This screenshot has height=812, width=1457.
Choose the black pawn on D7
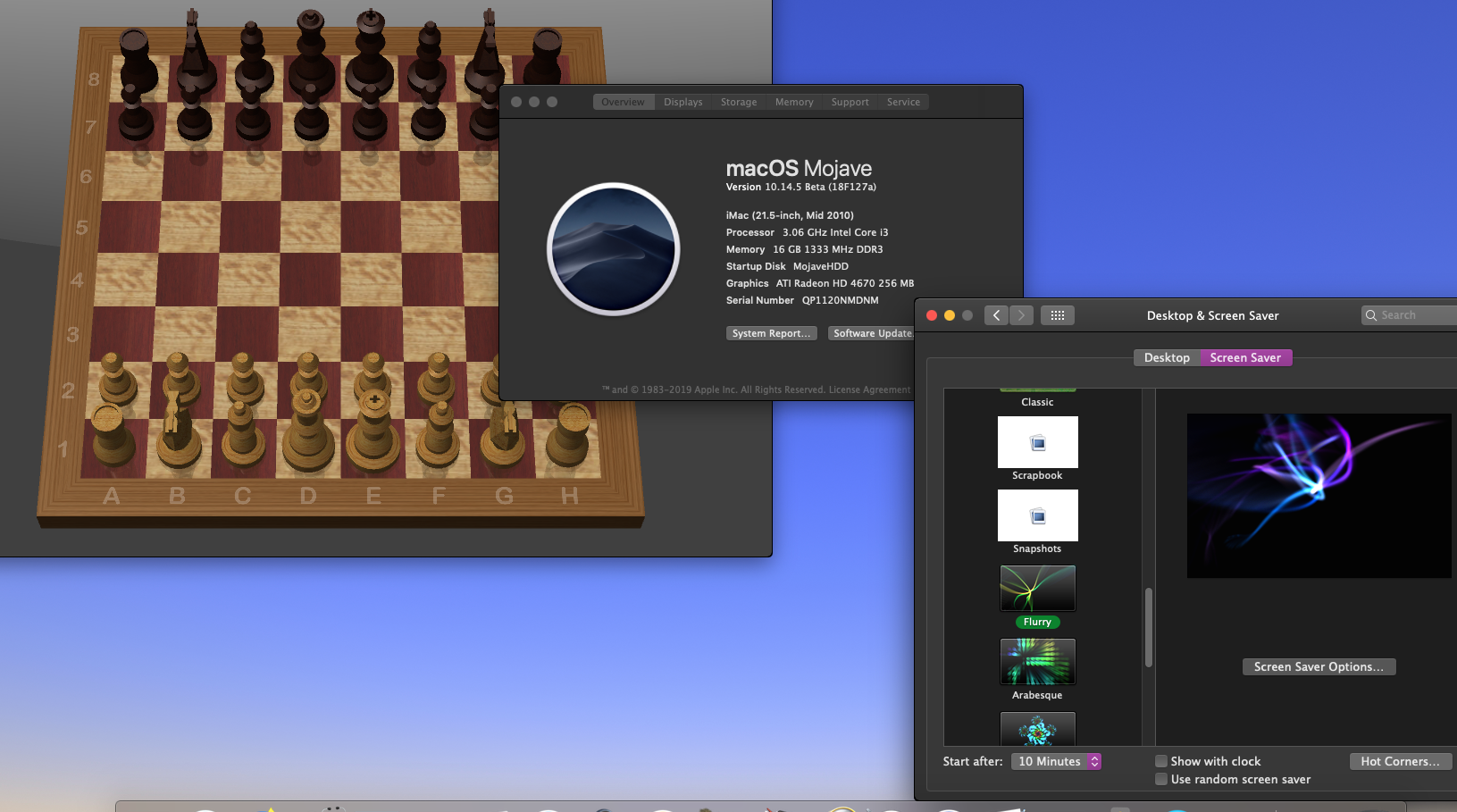pyautogui.click(x=311, y=113)
